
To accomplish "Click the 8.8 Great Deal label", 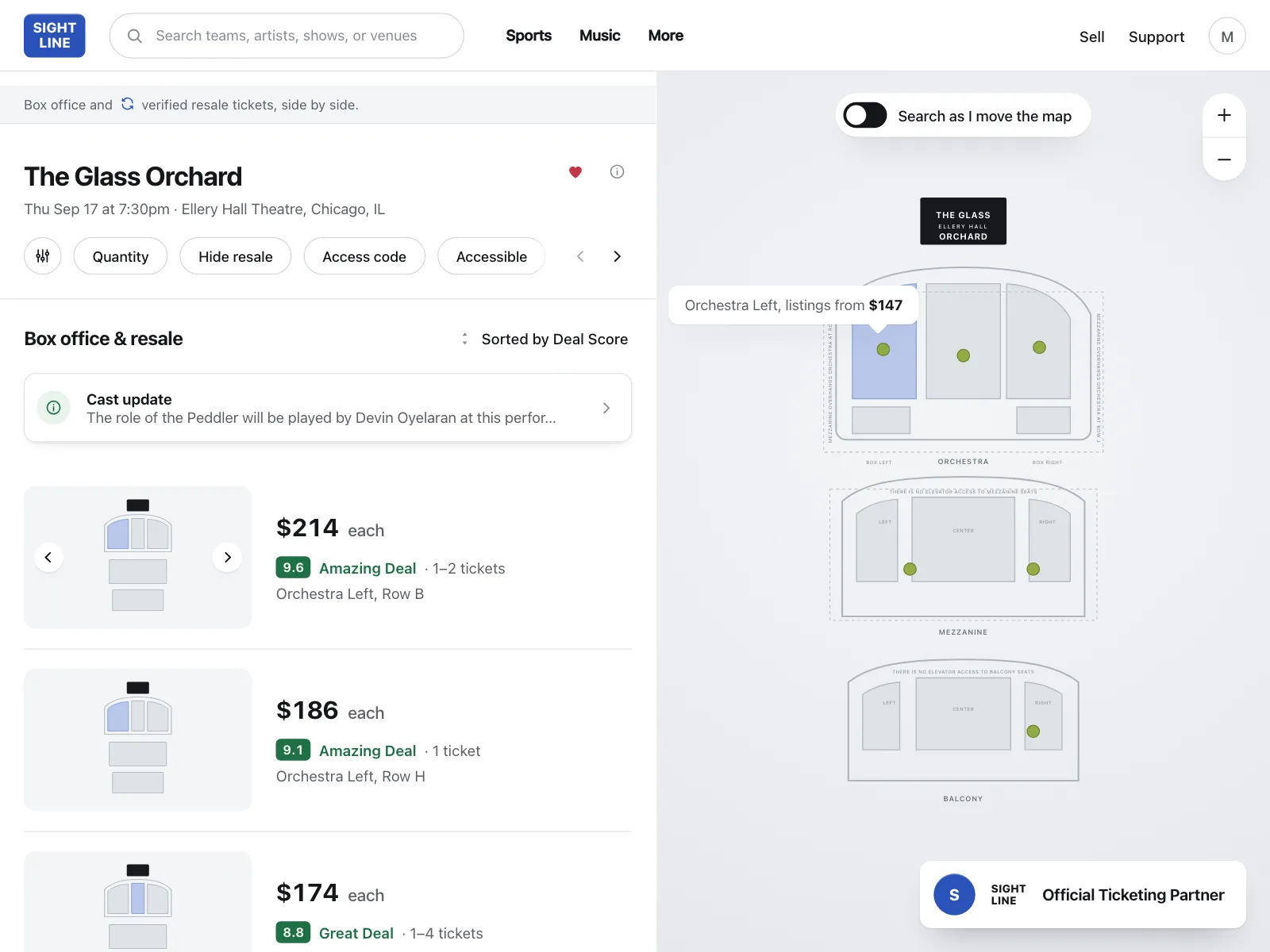I will (x=356, y=933).
